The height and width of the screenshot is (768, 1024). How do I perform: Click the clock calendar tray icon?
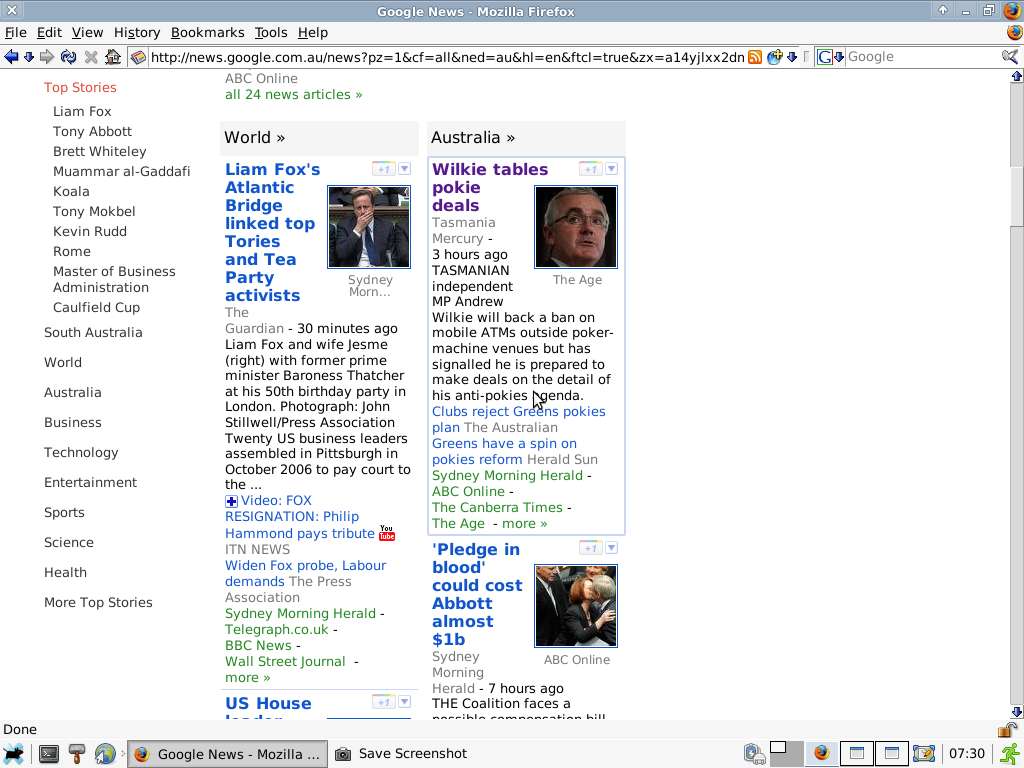point(924,754)
